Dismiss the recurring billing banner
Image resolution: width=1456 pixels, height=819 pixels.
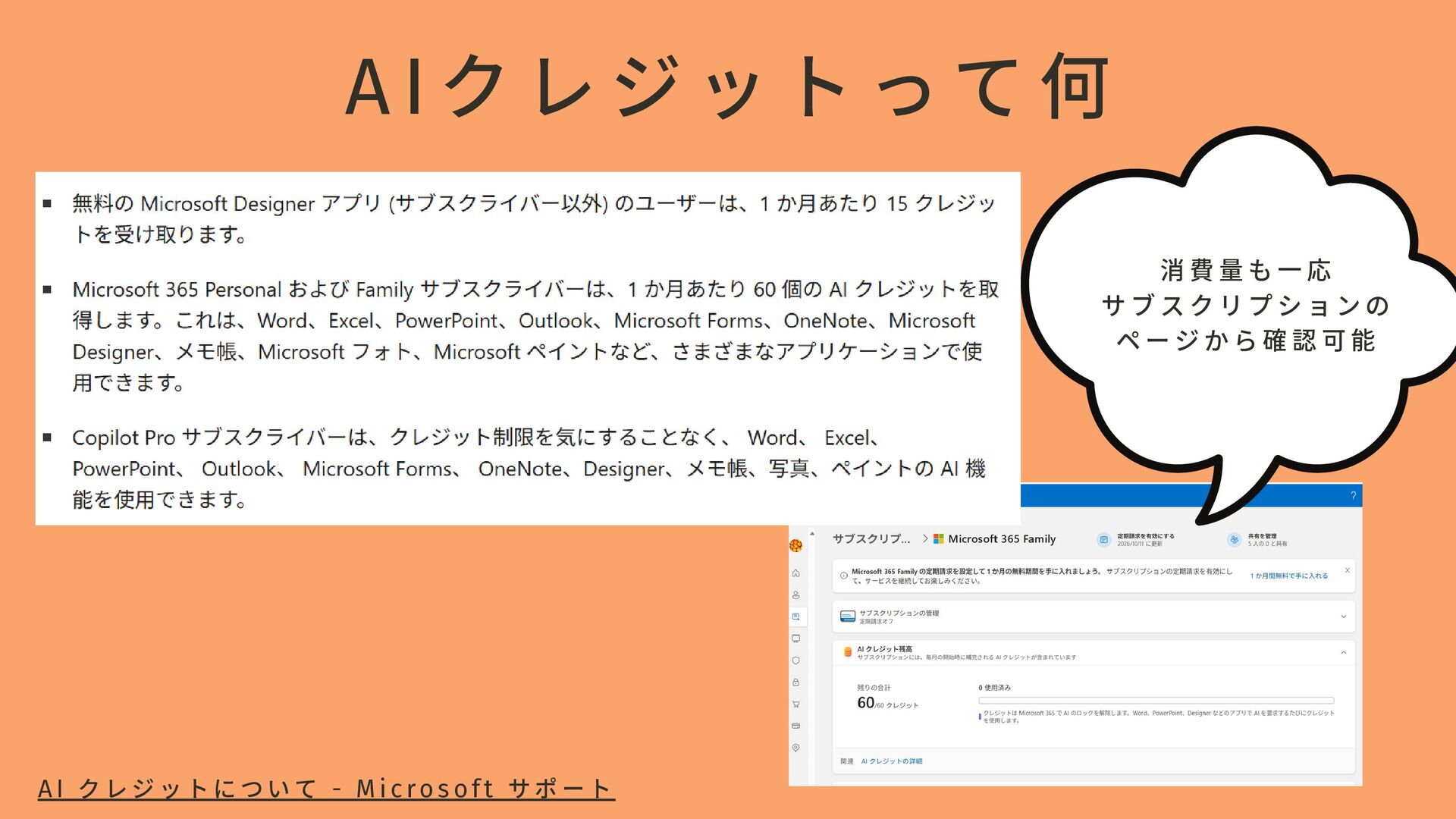pyautogui.click(x=1347, y=570)
